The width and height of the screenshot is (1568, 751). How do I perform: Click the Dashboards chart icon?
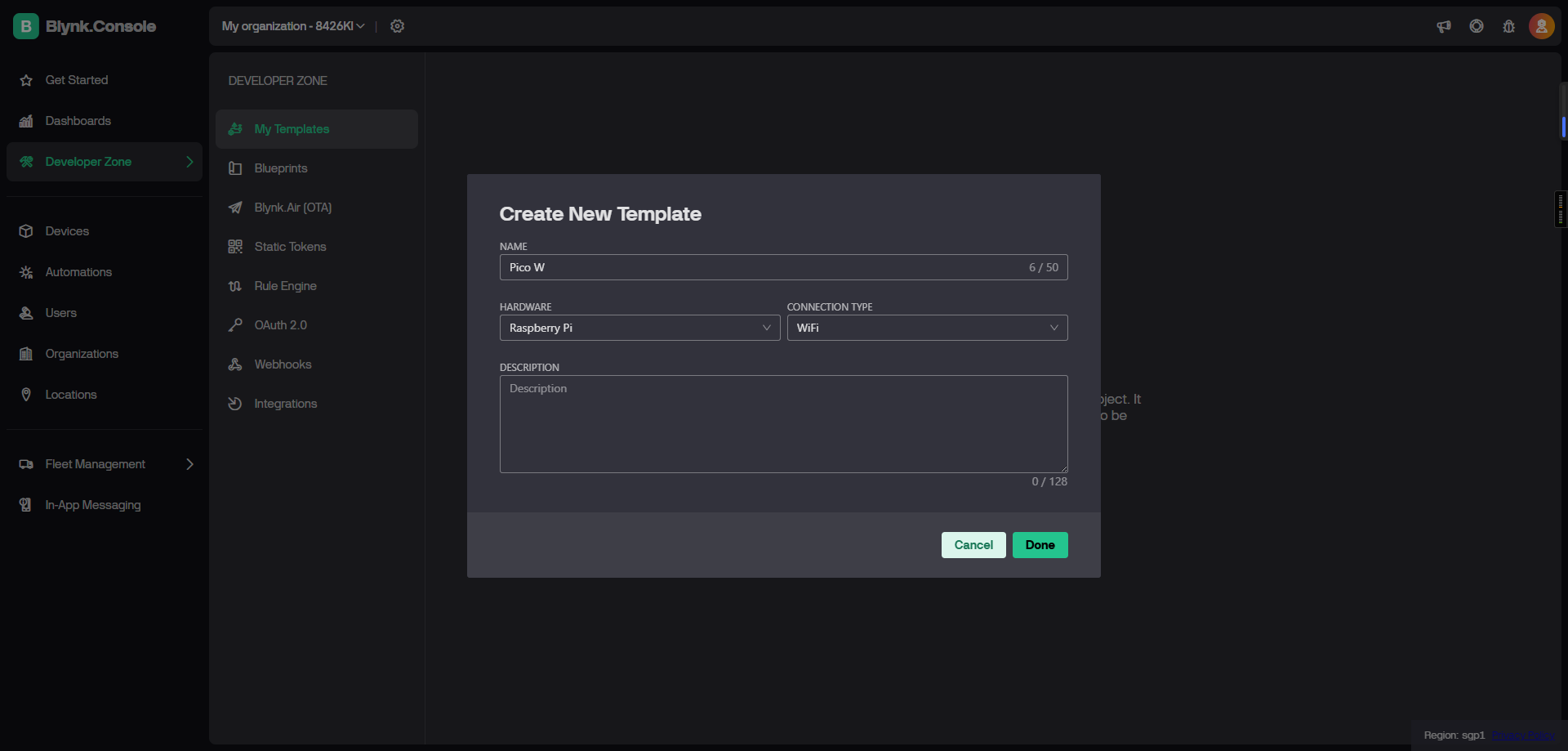(26, 121)
